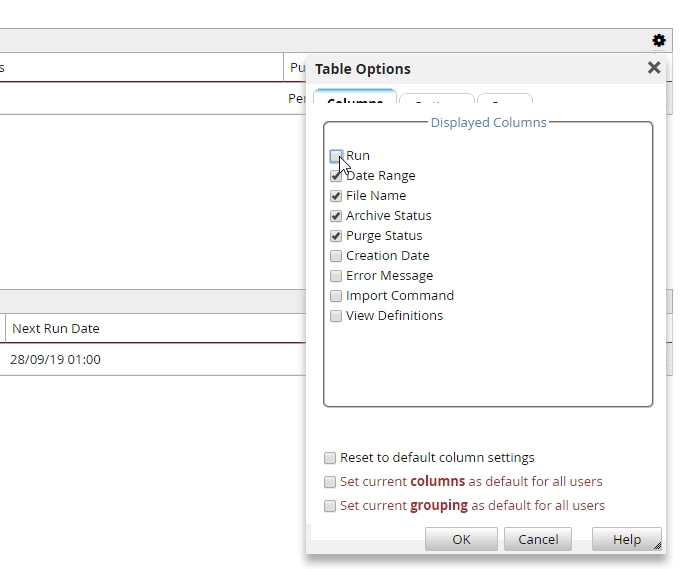Set current columns as default for all users
682x569 pixels.
pos(330,482)
